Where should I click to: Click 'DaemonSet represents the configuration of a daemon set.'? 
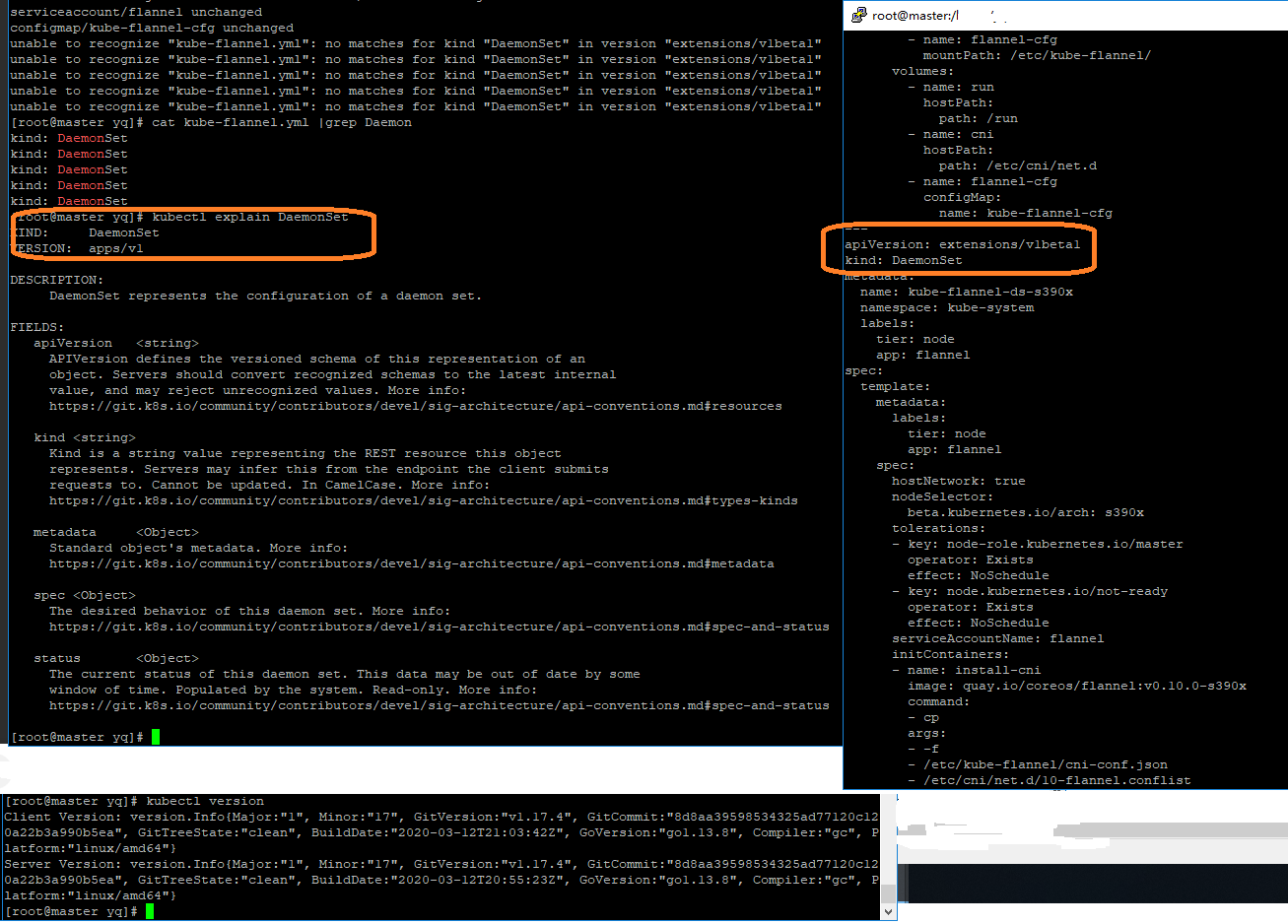tap(266, 296)
